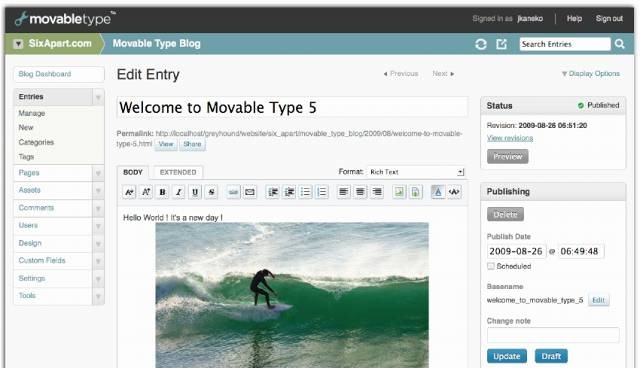Toggle bold formatting in editor toolbar
Screen dimensions: 640x368
point(162,192)
